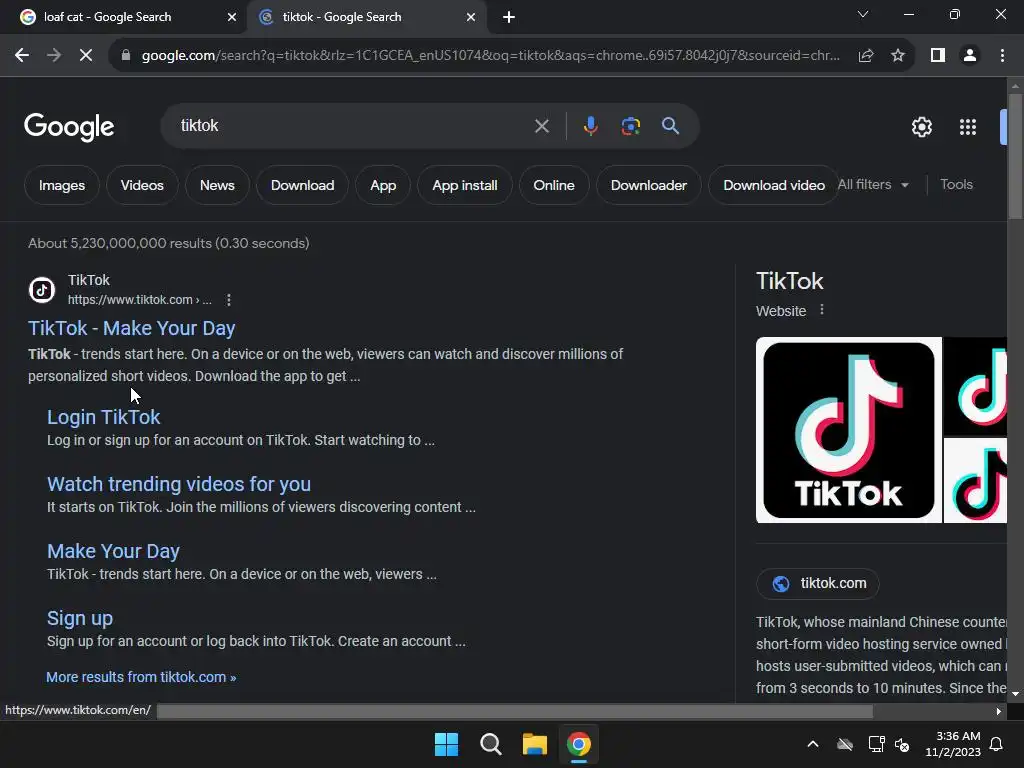Click the muted volume tray icon

point(902,744)
